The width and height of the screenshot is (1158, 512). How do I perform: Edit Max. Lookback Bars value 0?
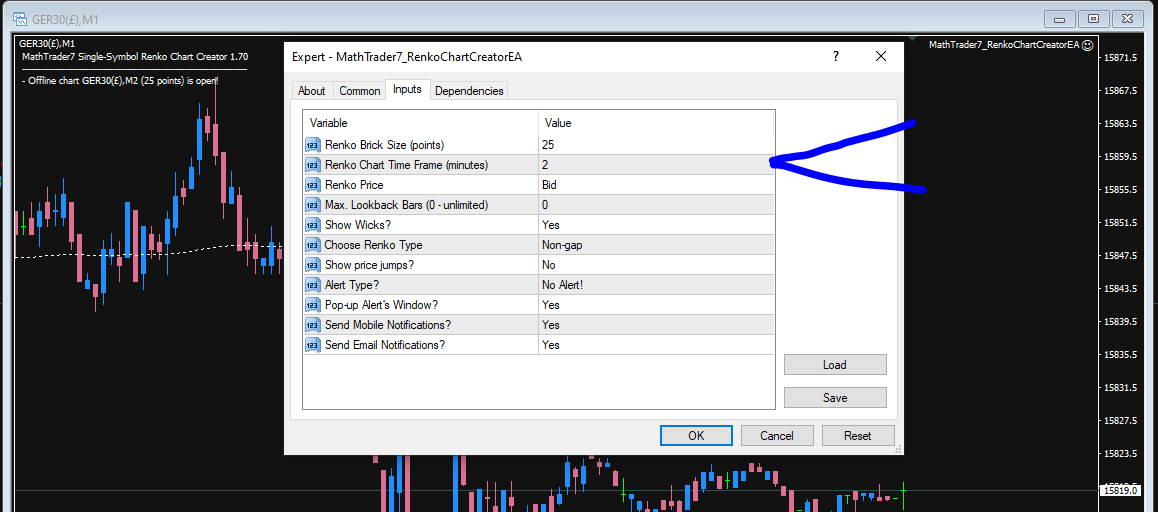coord(656,205)
